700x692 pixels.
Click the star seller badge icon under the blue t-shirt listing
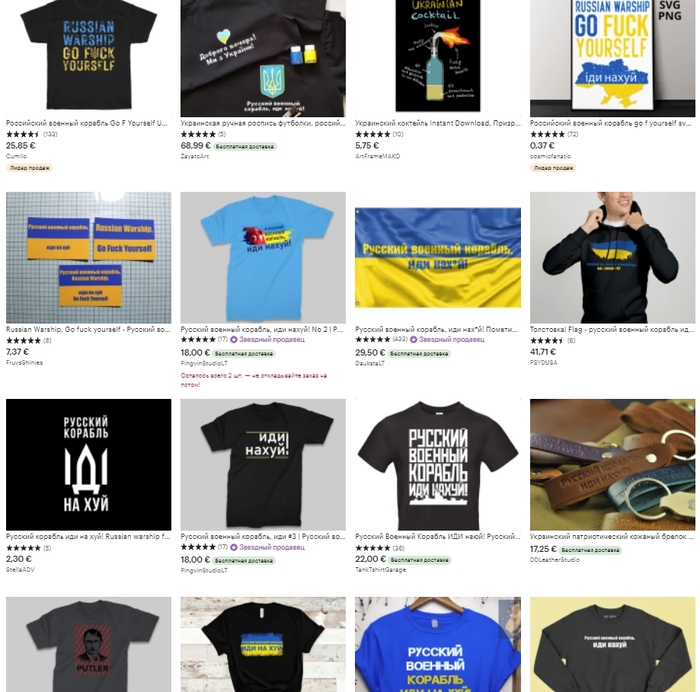pyautogui.click(x=233, y=340)
